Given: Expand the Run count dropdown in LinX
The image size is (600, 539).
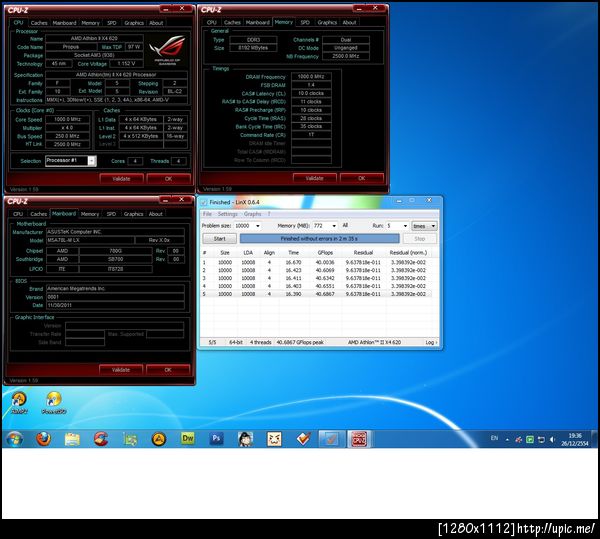Looking at the screenshot, I should 405,226.
